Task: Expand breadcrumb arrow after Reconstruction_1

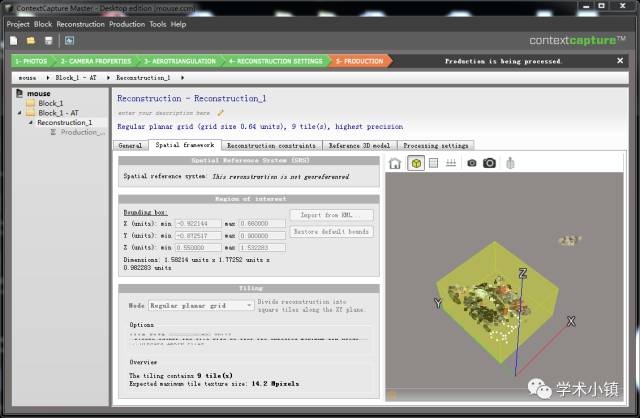Action: (182, 78)
